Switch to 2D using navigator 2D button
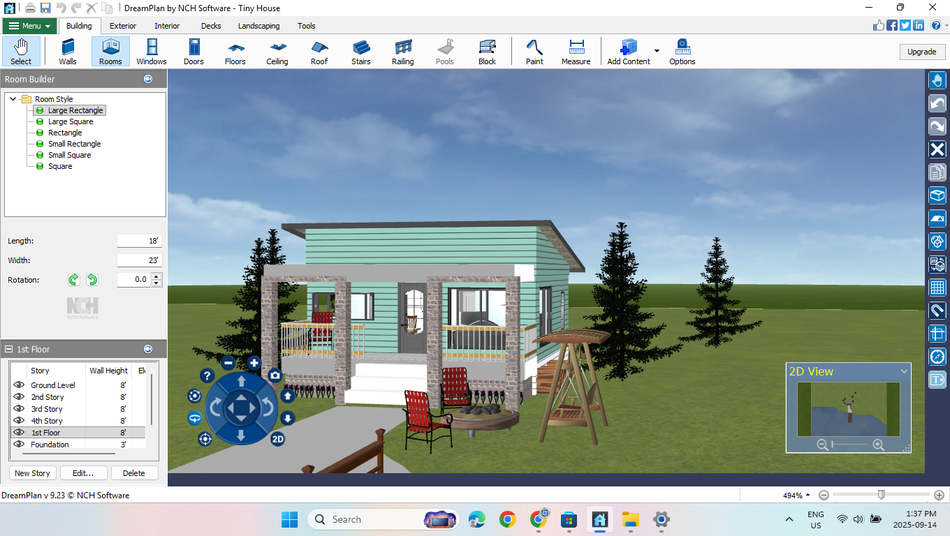The image size is (950, 536). click(277, 439)
